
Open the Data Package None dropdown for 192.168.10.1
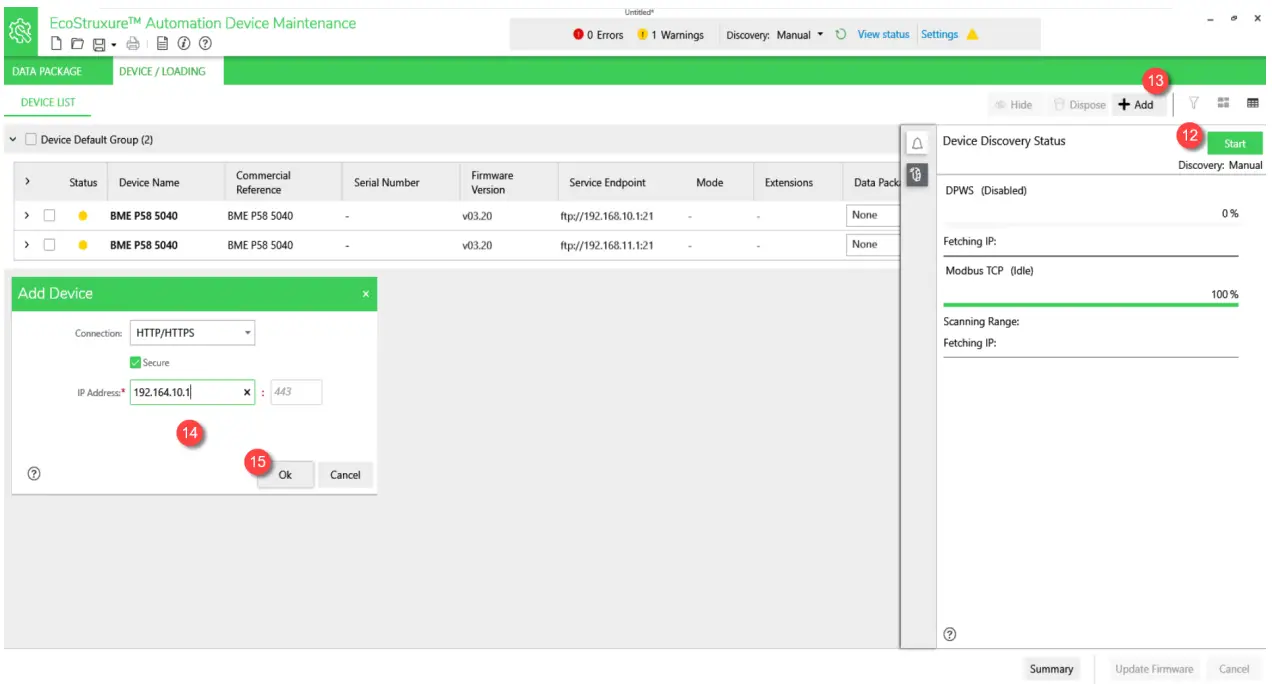[874, 215]
